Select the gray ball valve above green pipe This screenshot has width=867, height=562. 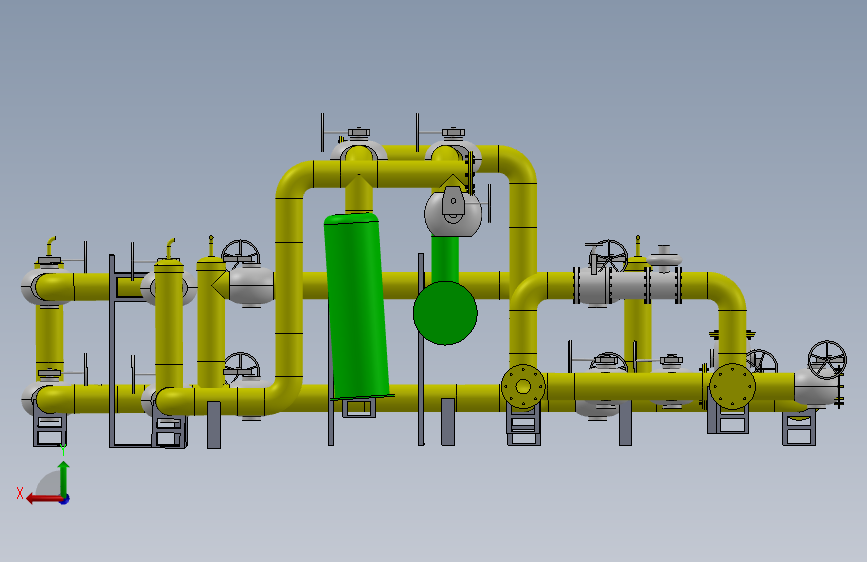click(x=453, y=211)
